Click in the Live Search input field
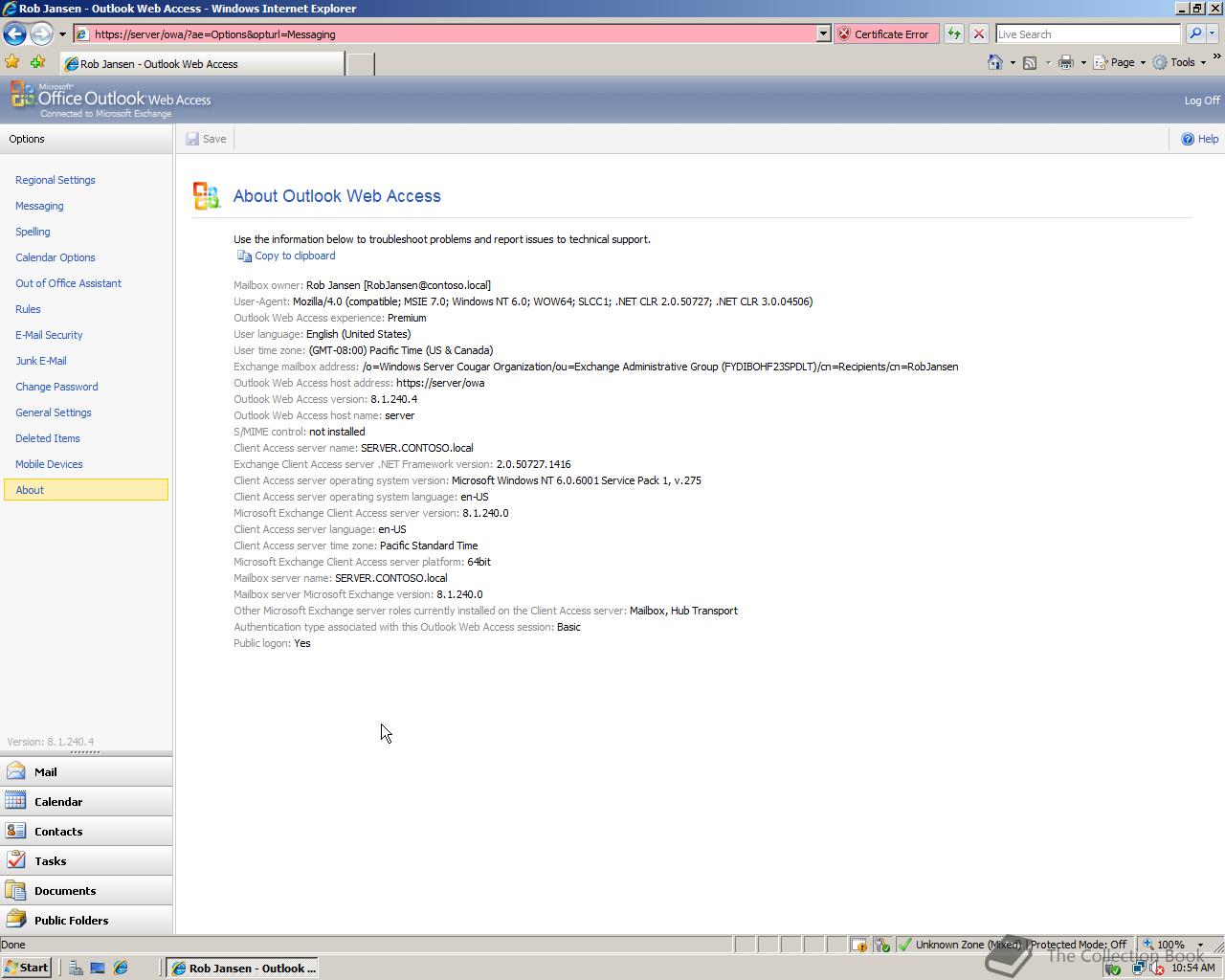 [x=1088, y=33]
